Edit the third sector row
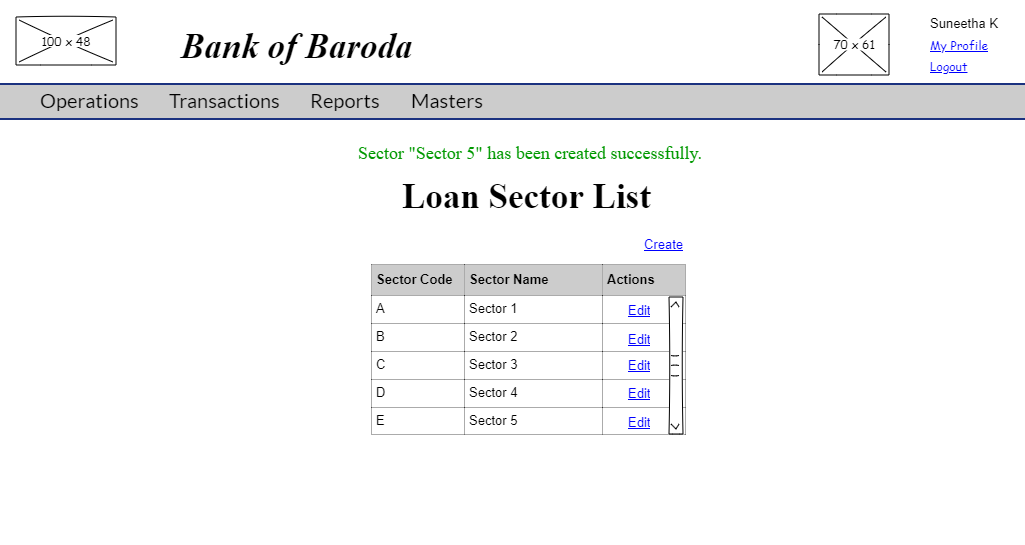Screen dimensions: 1025x545 coord(638,366)
